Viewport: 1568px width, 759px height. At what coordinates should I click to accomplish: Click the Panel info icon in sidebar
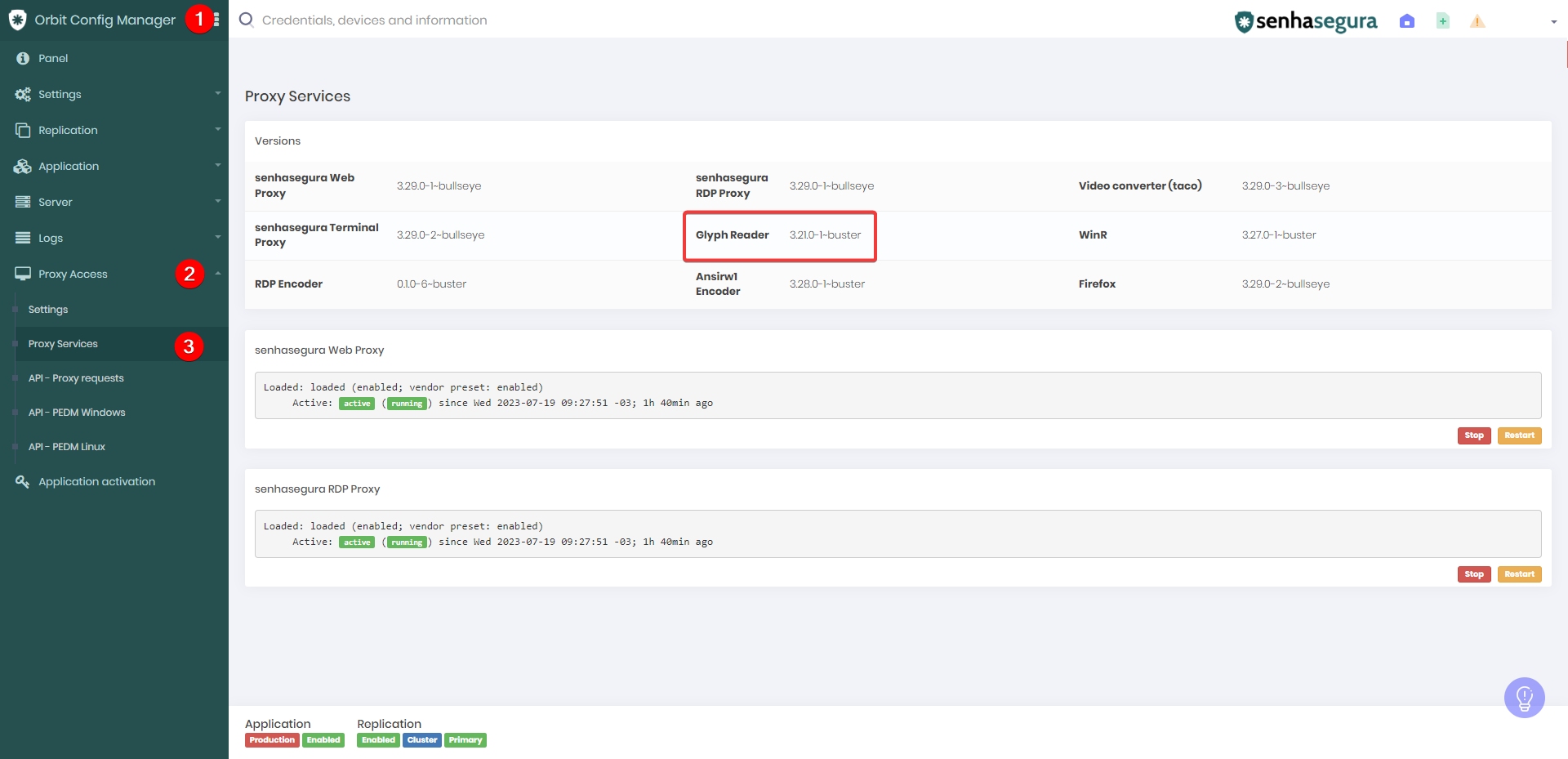pyautogui.click(x=23, y=58)
